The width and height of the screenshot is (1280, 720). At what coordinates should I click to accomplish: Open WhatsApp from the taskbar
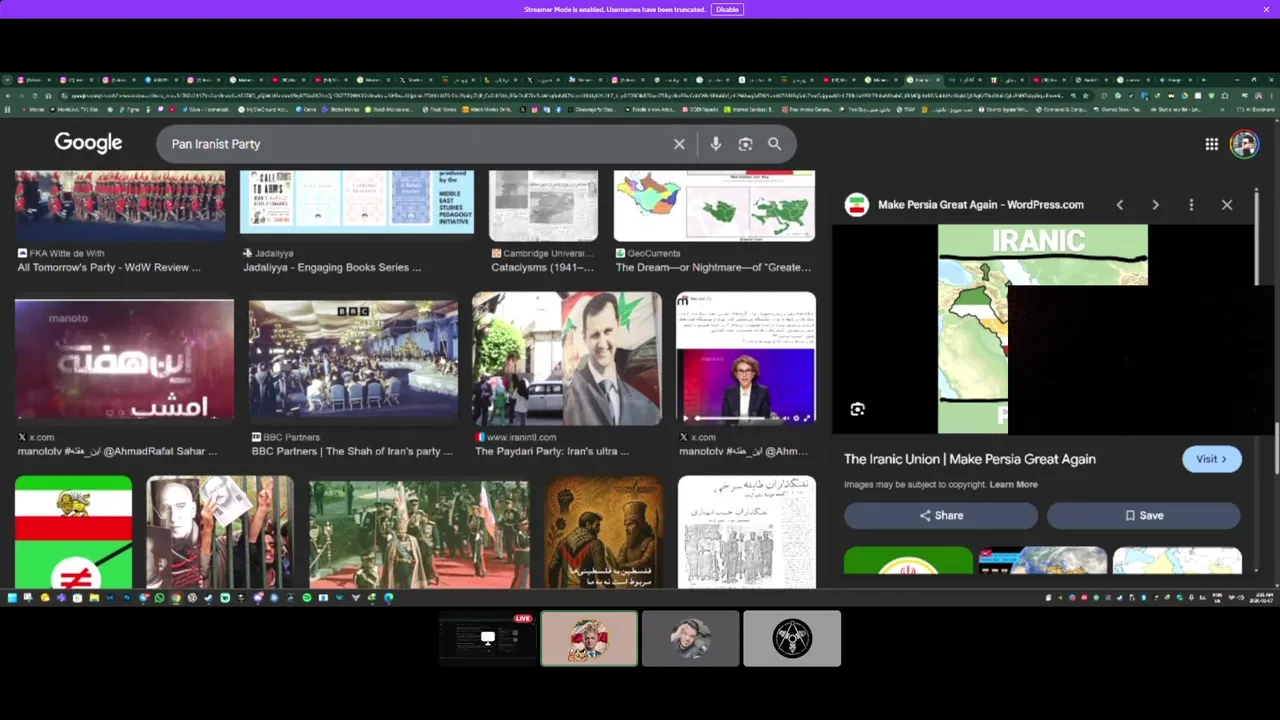(x=159, y=598)
